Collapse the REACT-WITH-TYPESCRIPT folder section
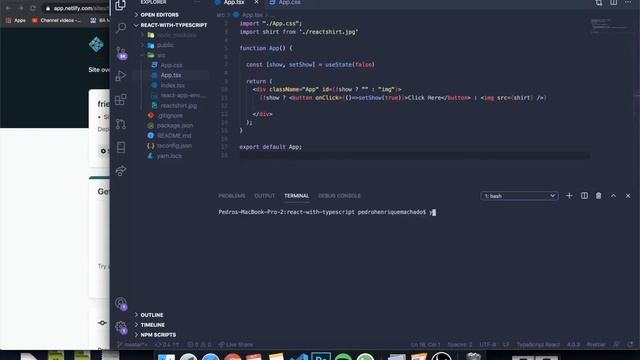This screenshot has height=360, width=640. pos(173,25)
